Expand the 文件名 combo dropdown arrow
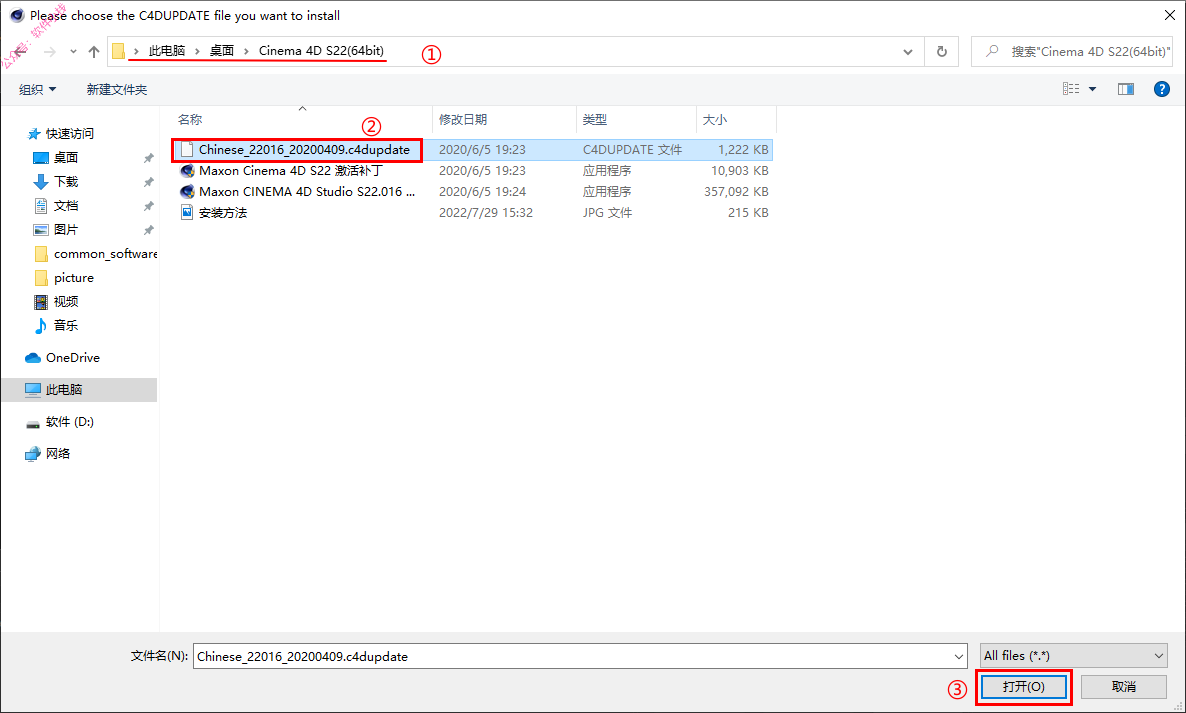This screenshot has height=713, width=1186. pos(959,656)
